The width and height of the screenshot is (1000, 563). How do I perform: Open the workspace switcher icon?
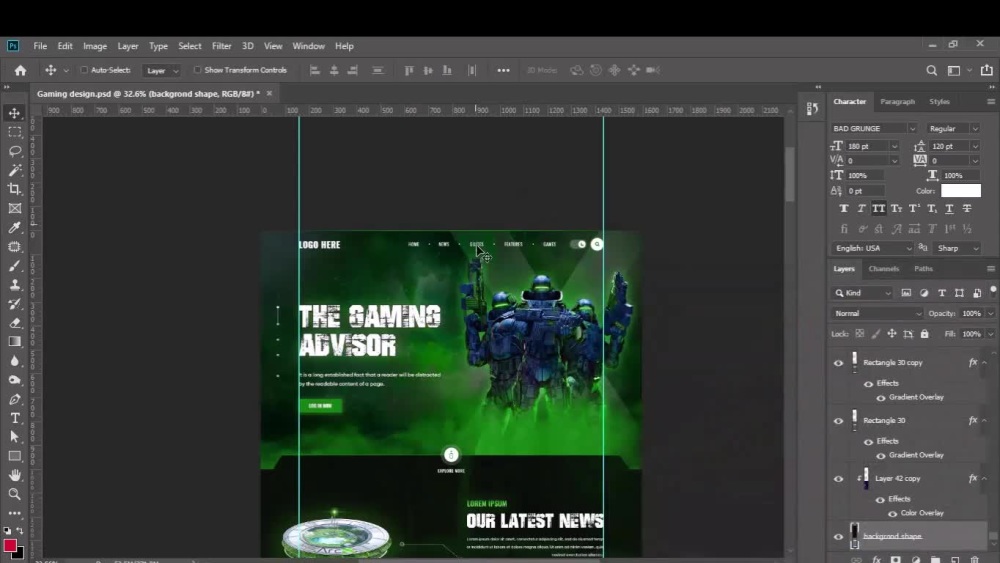click(954, 70)
